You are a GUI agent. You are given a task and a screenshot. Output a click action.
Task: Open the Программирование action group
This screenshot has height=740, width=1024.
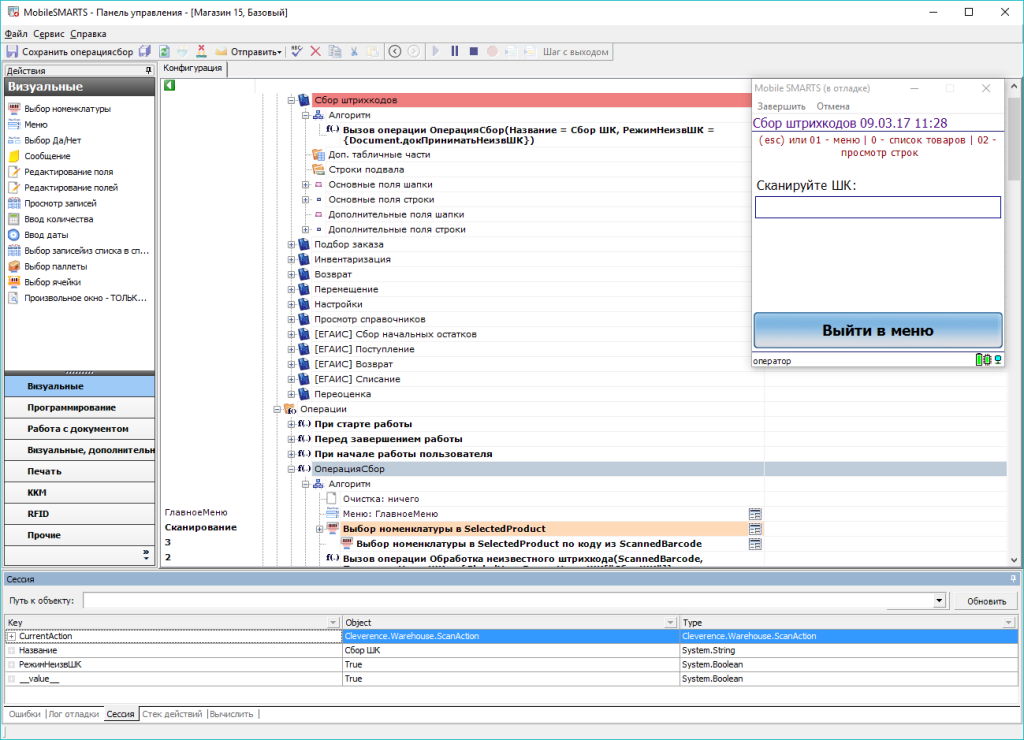tap(80, 408)
